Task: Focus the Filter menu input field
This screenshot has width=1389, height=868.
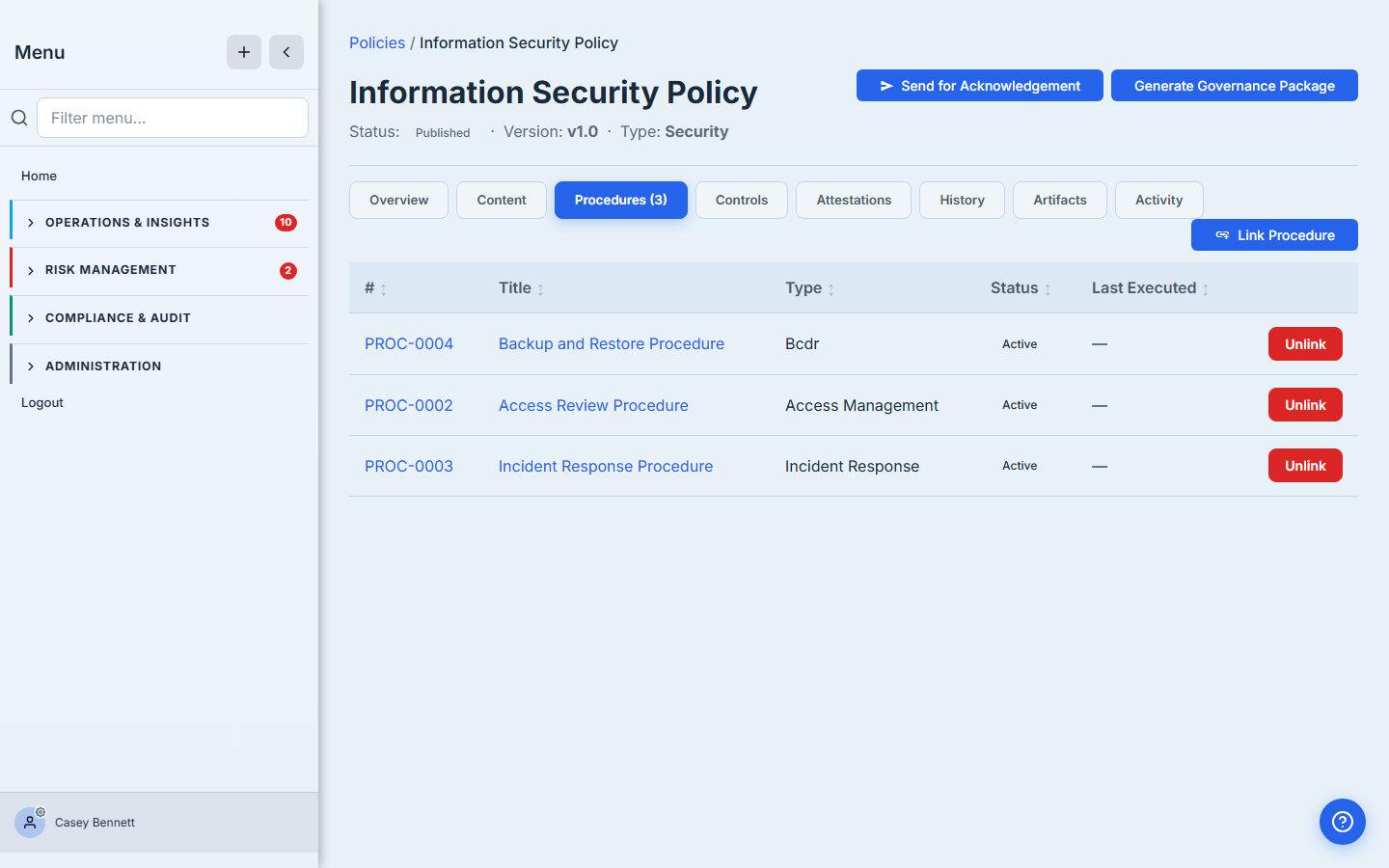Action: pyautogui.click(x=173, y=118)
